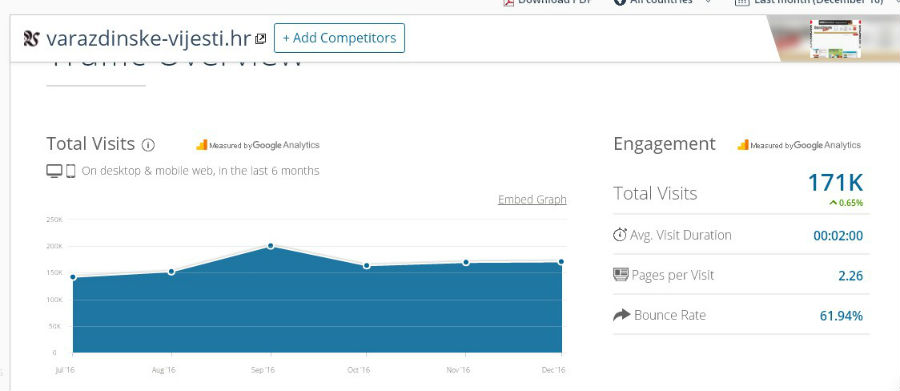Select the mobile phone device icon
This screenshot has width=900, height=391.
point(71,171)
